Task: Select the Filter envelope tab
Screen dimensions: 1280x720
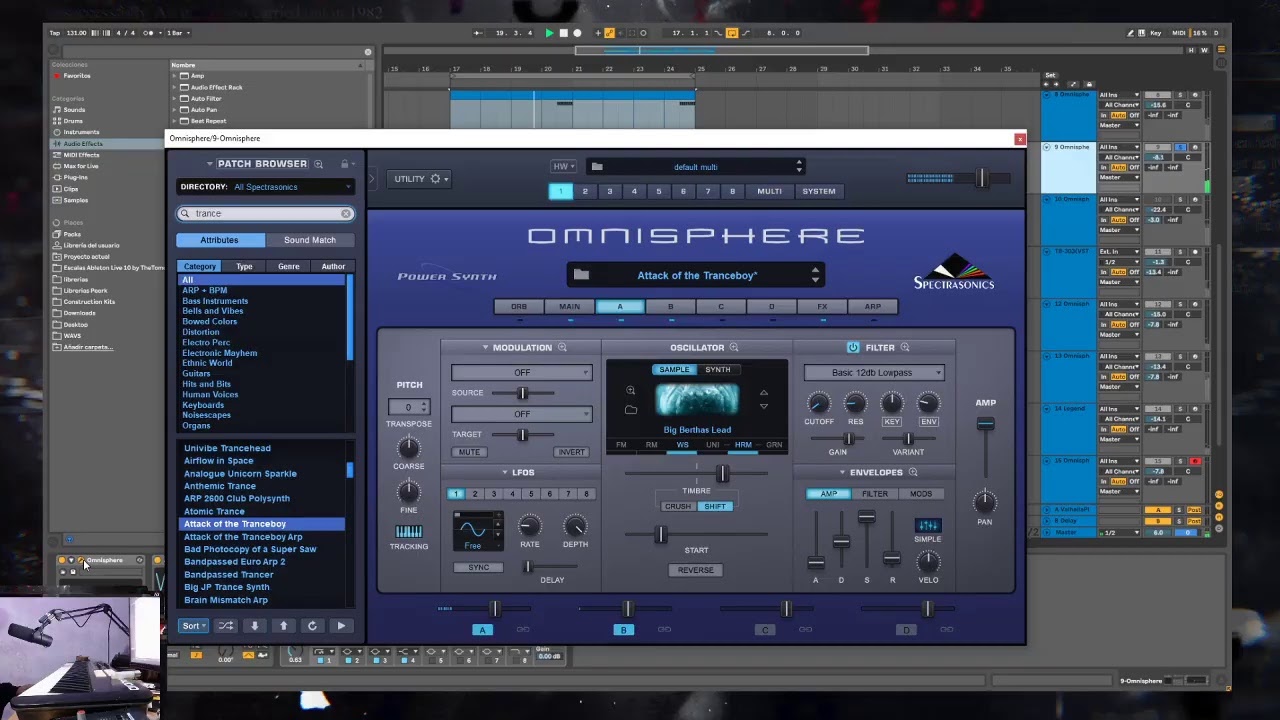Action: click(875, 494)
